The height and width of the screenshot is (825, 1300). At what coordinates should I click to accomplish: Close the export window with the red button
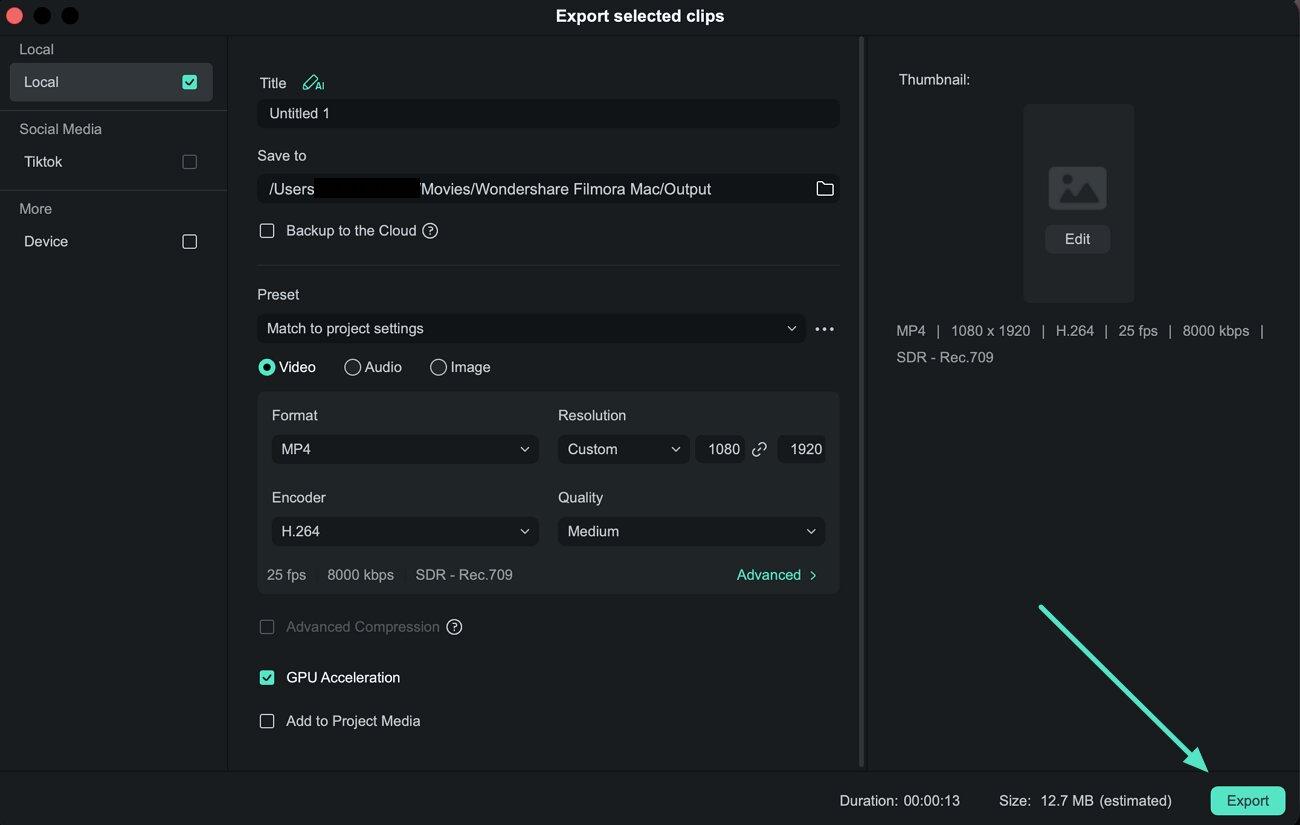pyautogui.click(x=14, y=16)
